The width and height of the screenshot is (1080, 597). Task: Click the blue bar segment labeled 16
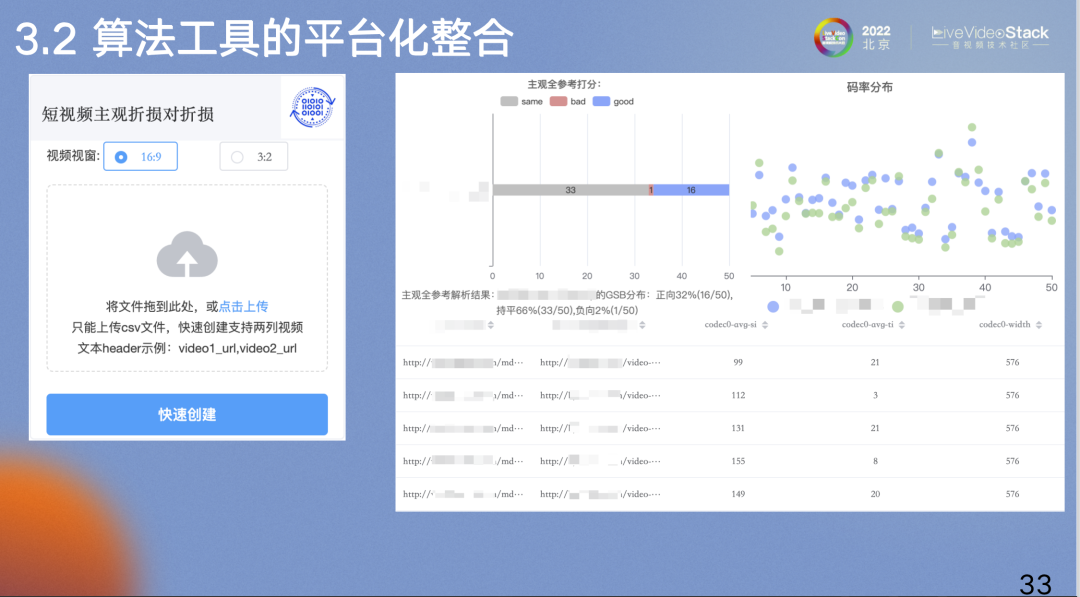tap(691, 190)
